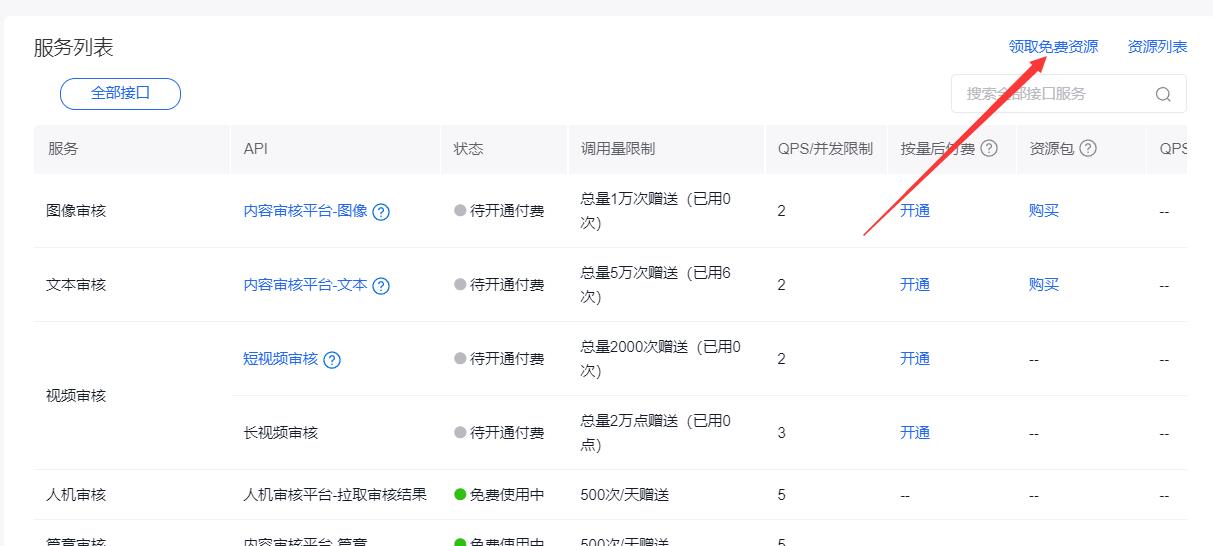Image resolution: width=1213 pixels, height=546 pixels.
Task: Click 状态 column header
Action: coord(469,149)
